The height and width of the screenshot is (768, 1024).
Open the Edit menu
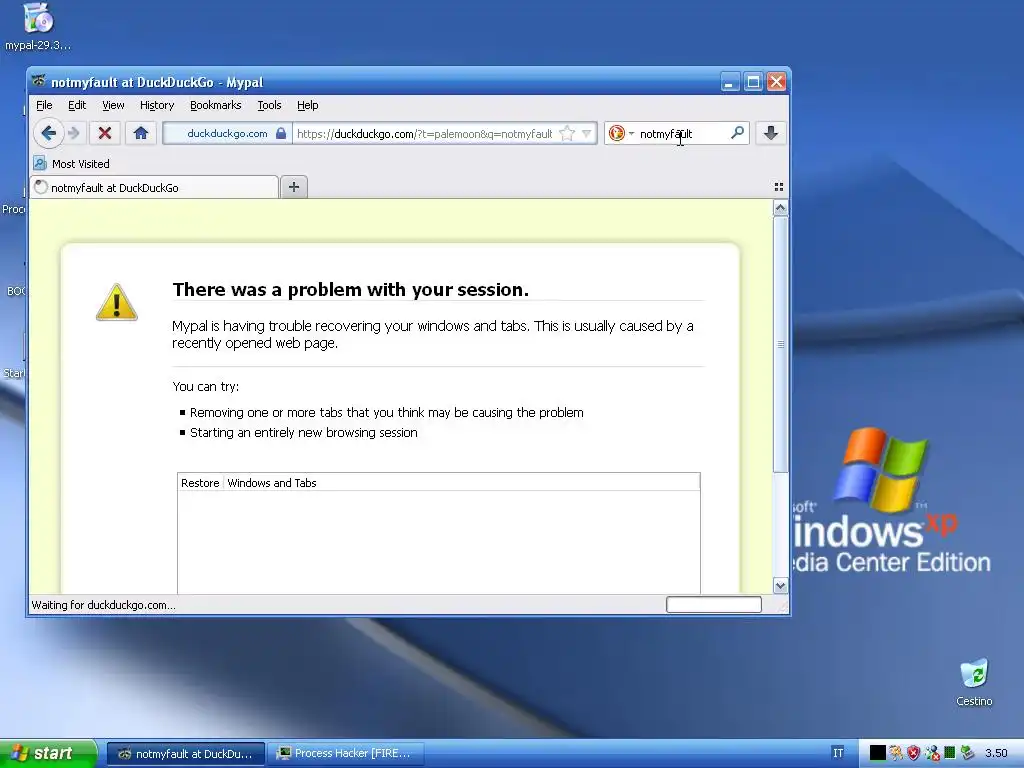77,105
